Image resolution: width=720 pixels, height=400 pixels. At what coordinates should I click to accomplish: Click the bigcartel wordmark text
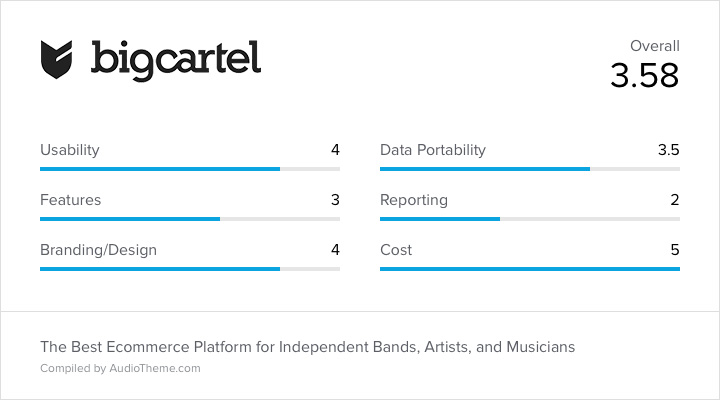point(176,61)
